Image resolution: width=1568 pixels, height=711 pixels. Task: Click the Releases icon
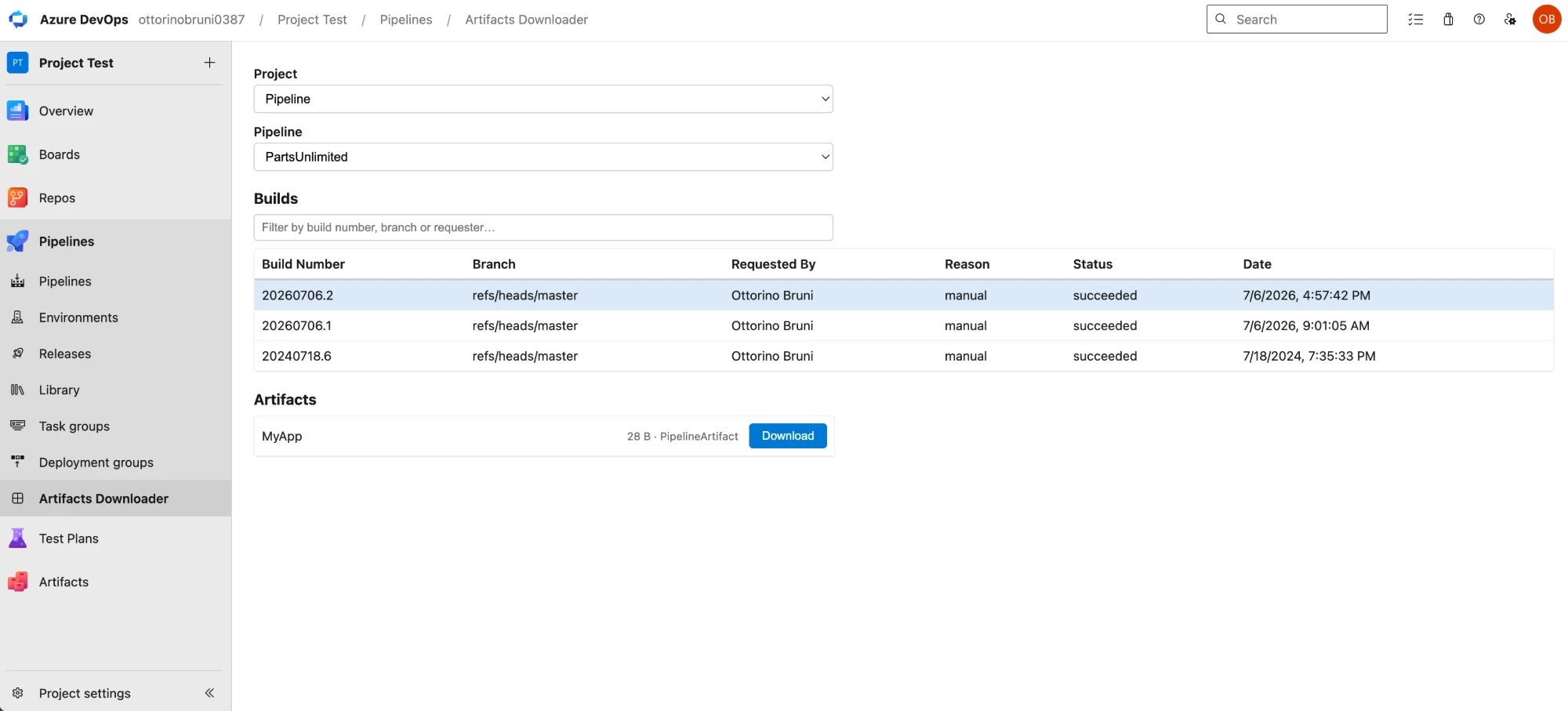pyautogui.click(x=18, y=354)
